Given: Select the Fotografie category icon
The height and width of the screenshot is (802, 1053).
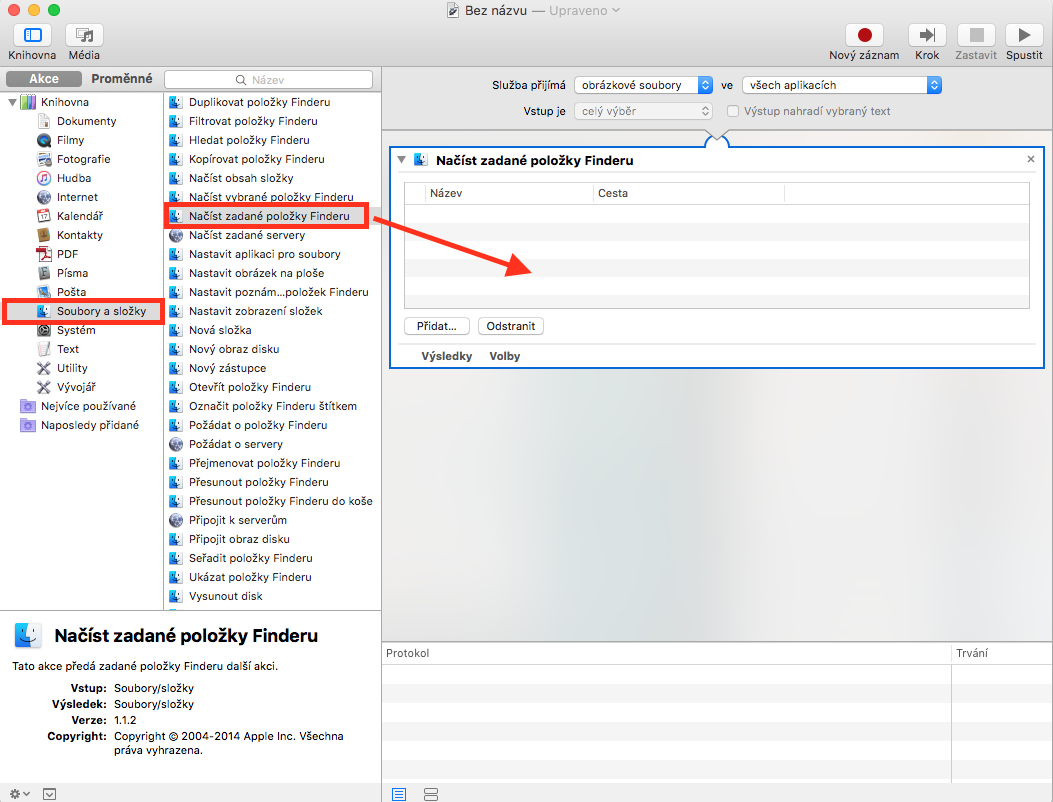Looking at the screenshot, I should pyautogui.click(x=45, y=159).
